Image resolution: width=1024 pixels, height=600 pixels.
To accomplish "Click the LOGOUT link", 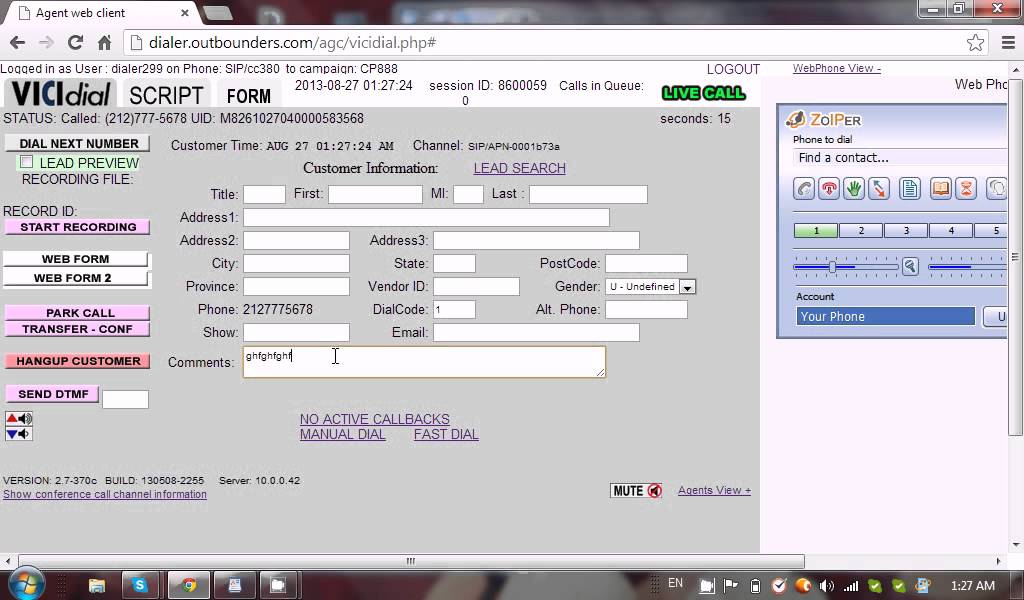I will [x=733, y=69].
